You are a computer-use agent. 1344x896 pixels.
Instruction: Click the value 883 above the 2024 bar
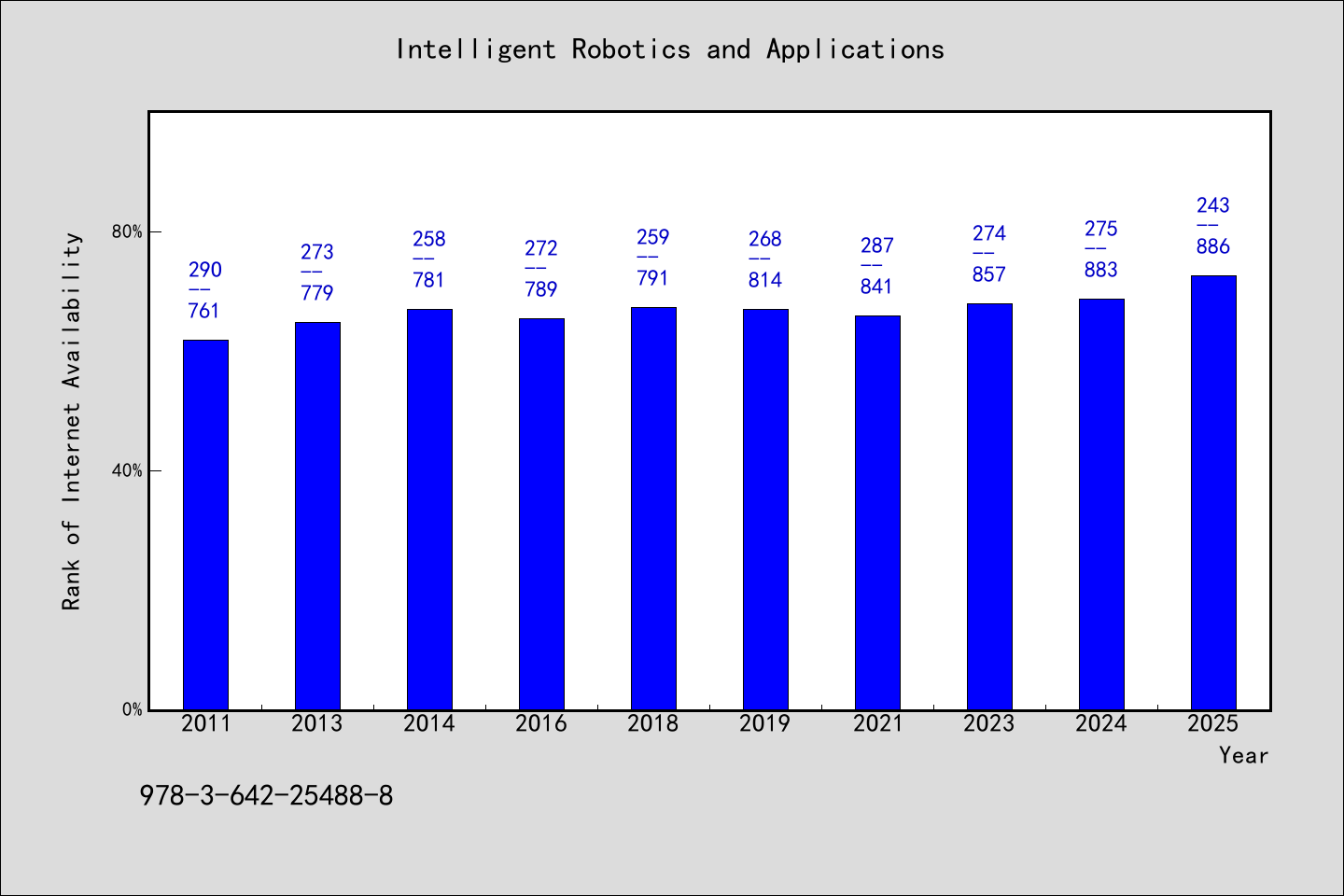coord(1101,270)
